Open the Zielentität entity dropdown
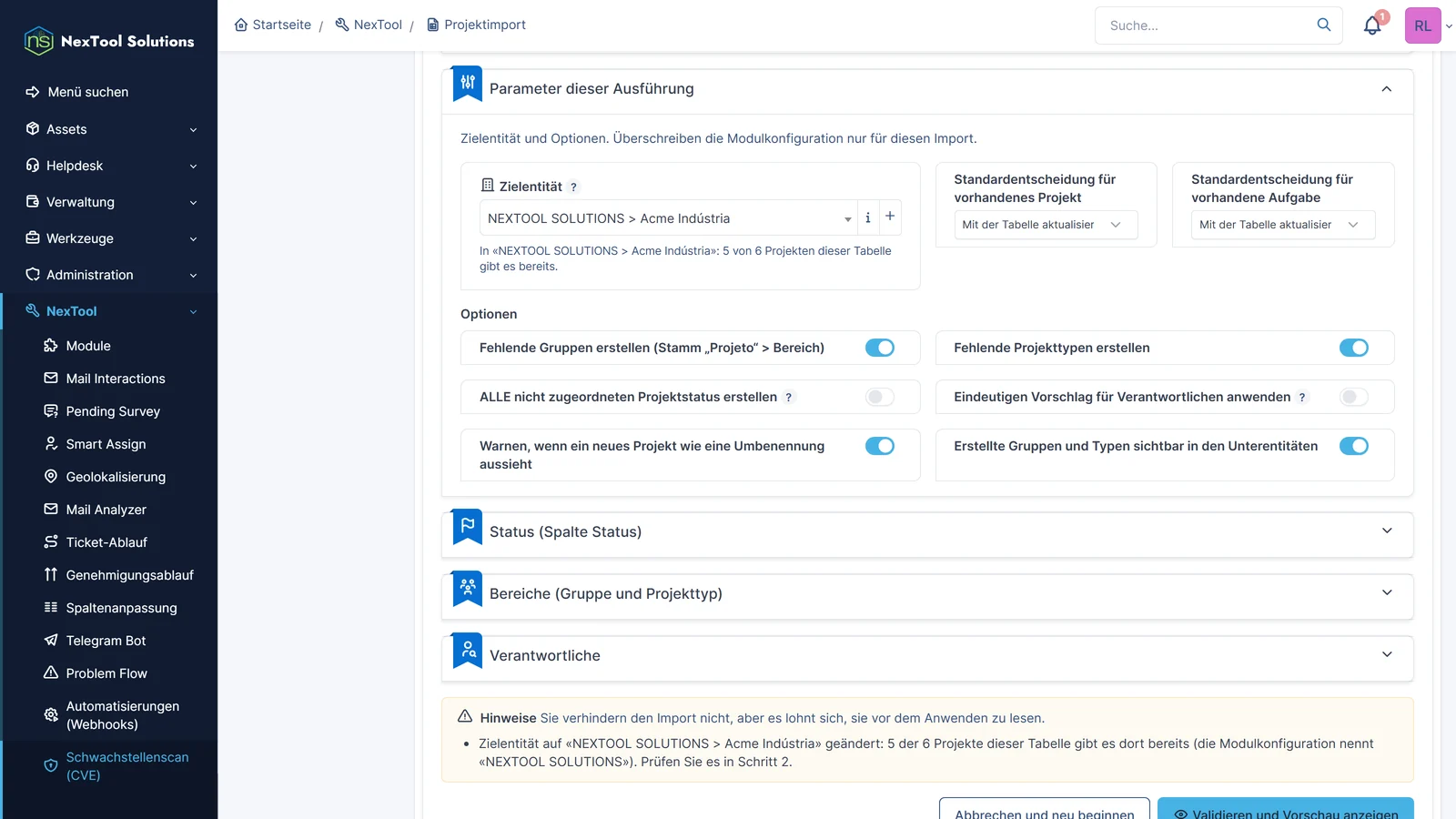1456x819 pixels. coord(668,218)
